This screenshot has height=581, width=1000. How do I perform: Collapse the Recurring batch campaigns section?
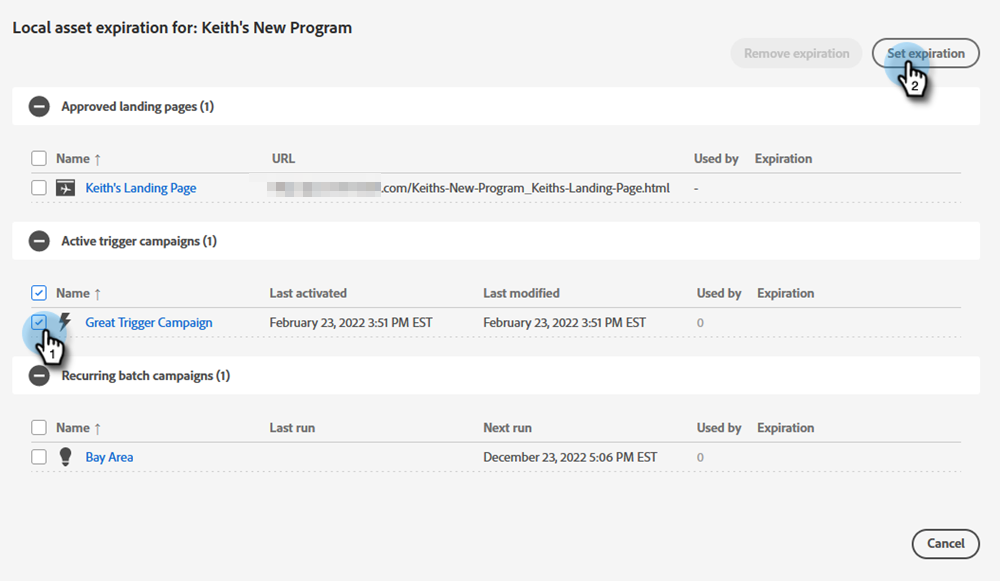(39, 376)
